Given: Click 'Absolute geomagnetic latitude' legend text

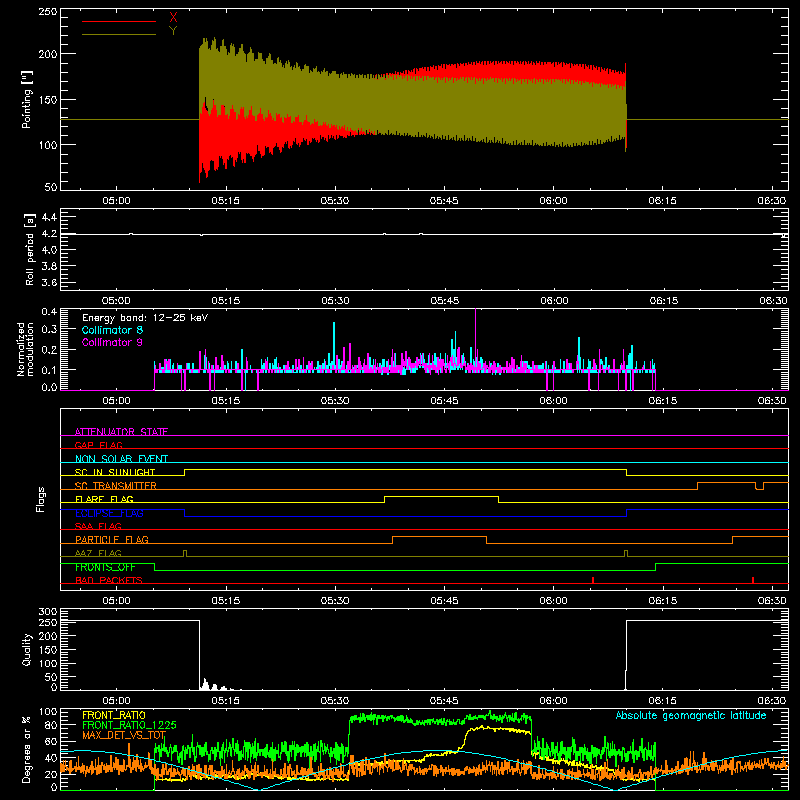Looking at the screenshot, I should click(x=691, y=716).
